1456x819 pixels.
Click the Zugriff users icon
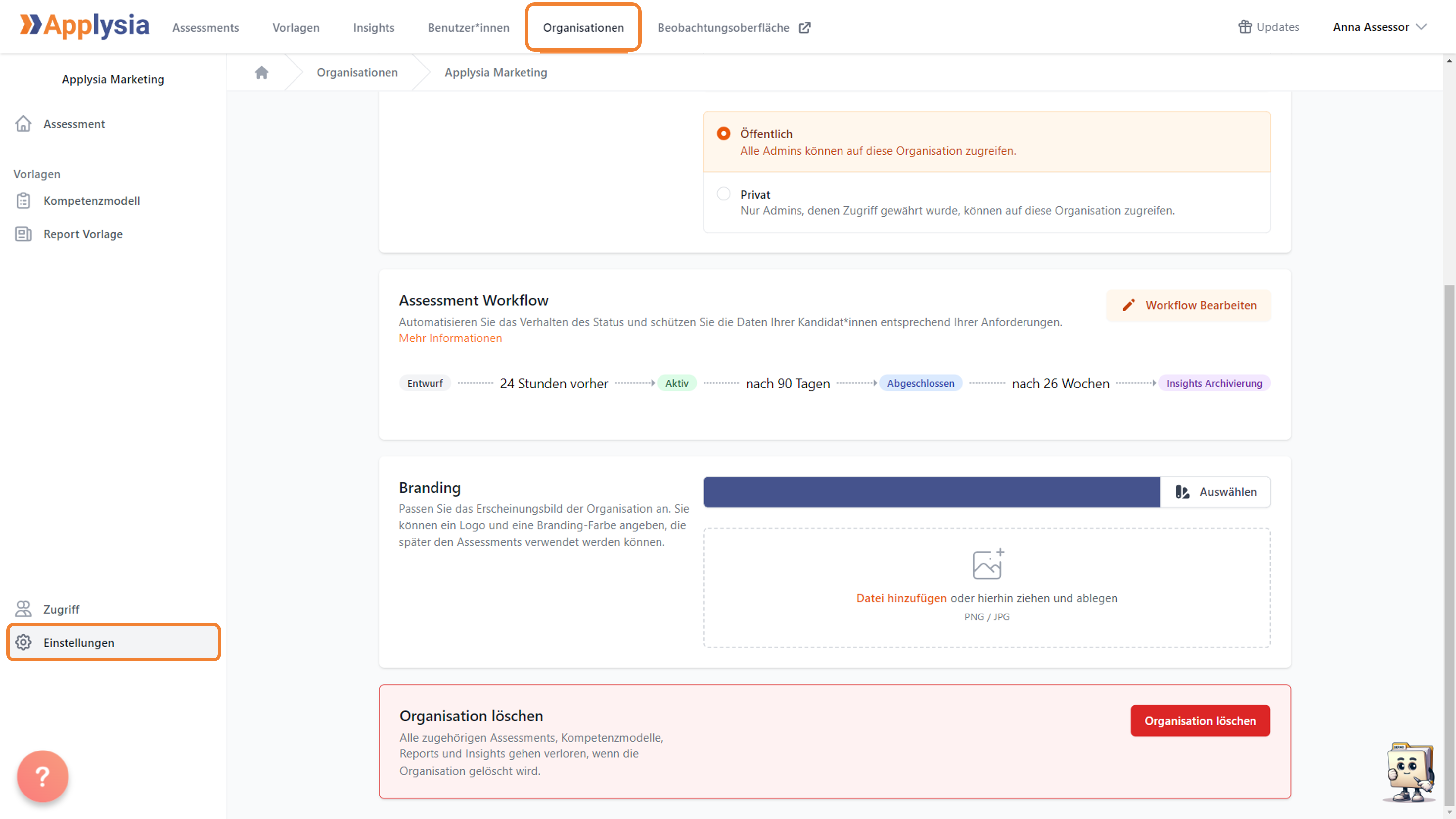(x=23, y=609)
